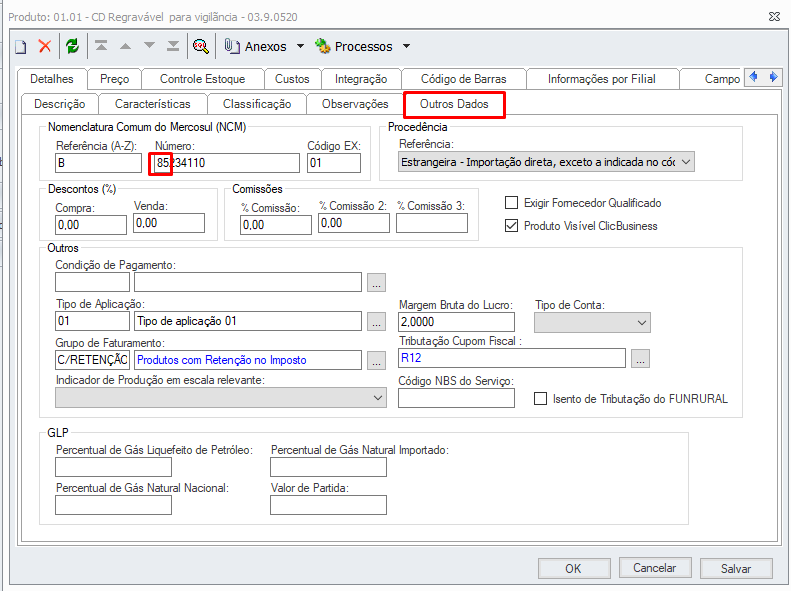Viewport: 791px width, 591px height.
Task: Click the Salvar button
Action: click(736, 568)
